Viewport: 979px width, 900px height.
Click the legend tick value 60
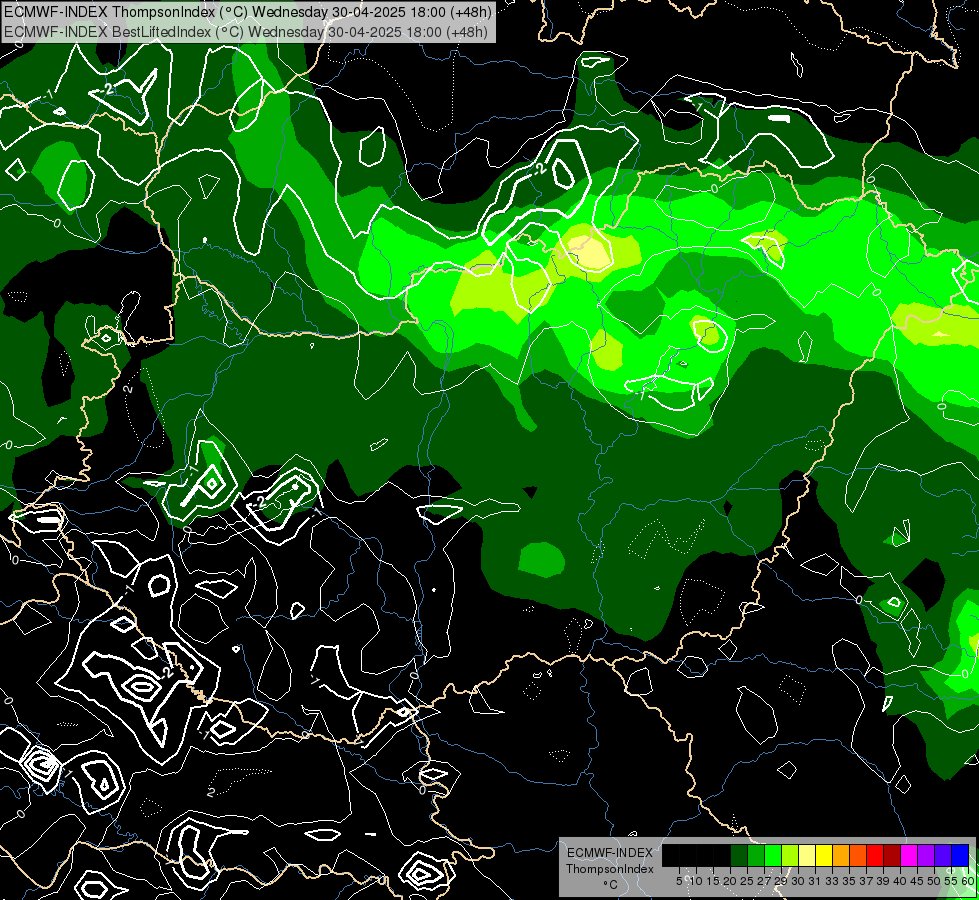968,881
